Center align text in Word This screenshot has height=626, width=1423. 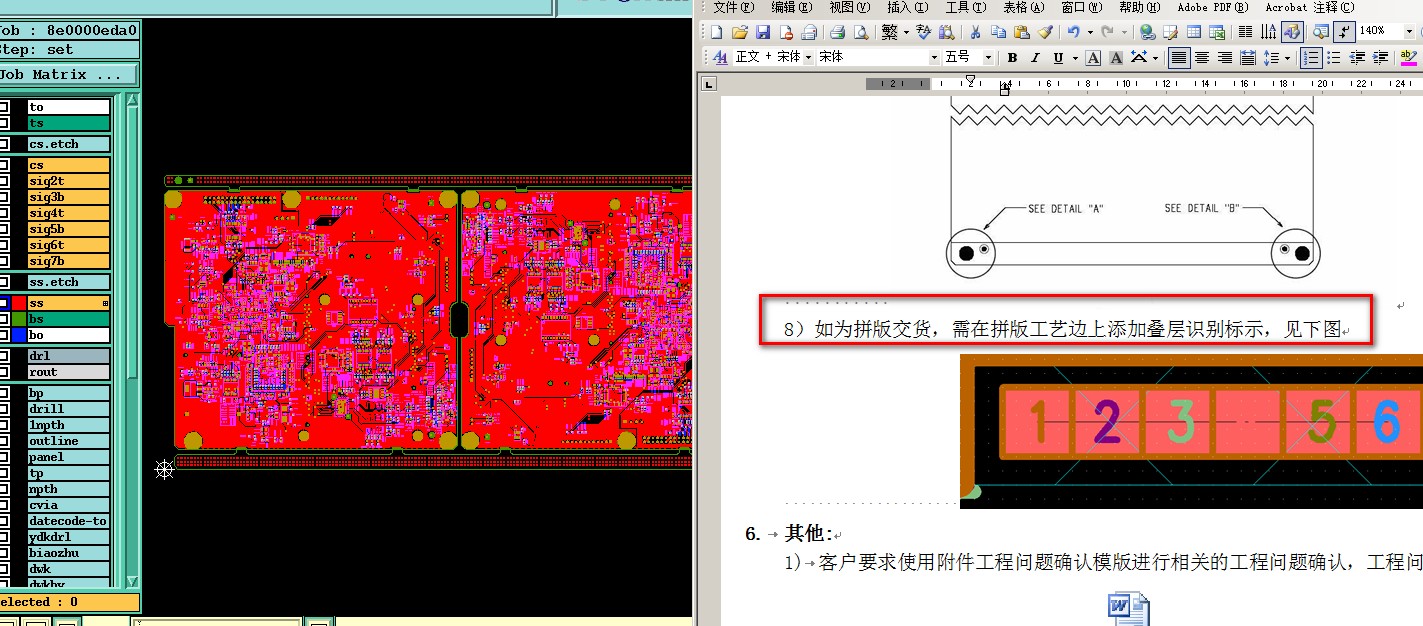[x=1202, y=58]
